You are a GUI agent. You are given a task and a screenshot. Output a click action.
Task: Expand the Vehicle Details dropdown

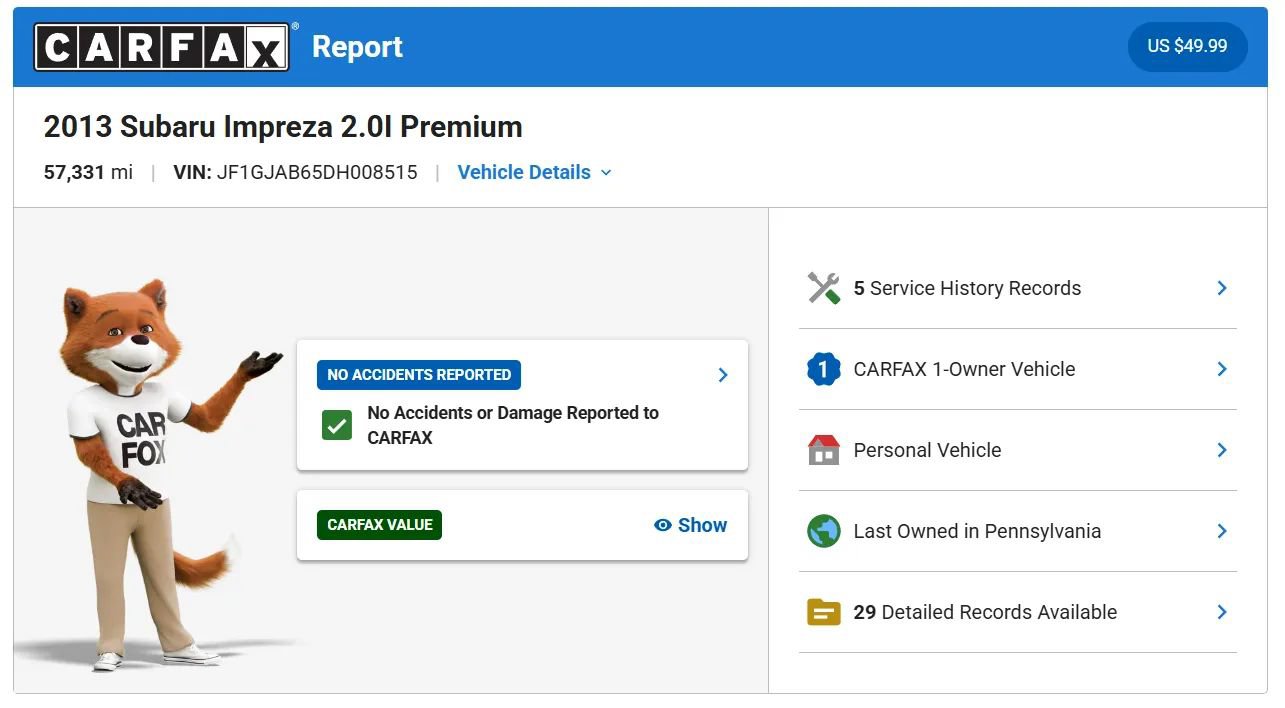pos(534,172)
